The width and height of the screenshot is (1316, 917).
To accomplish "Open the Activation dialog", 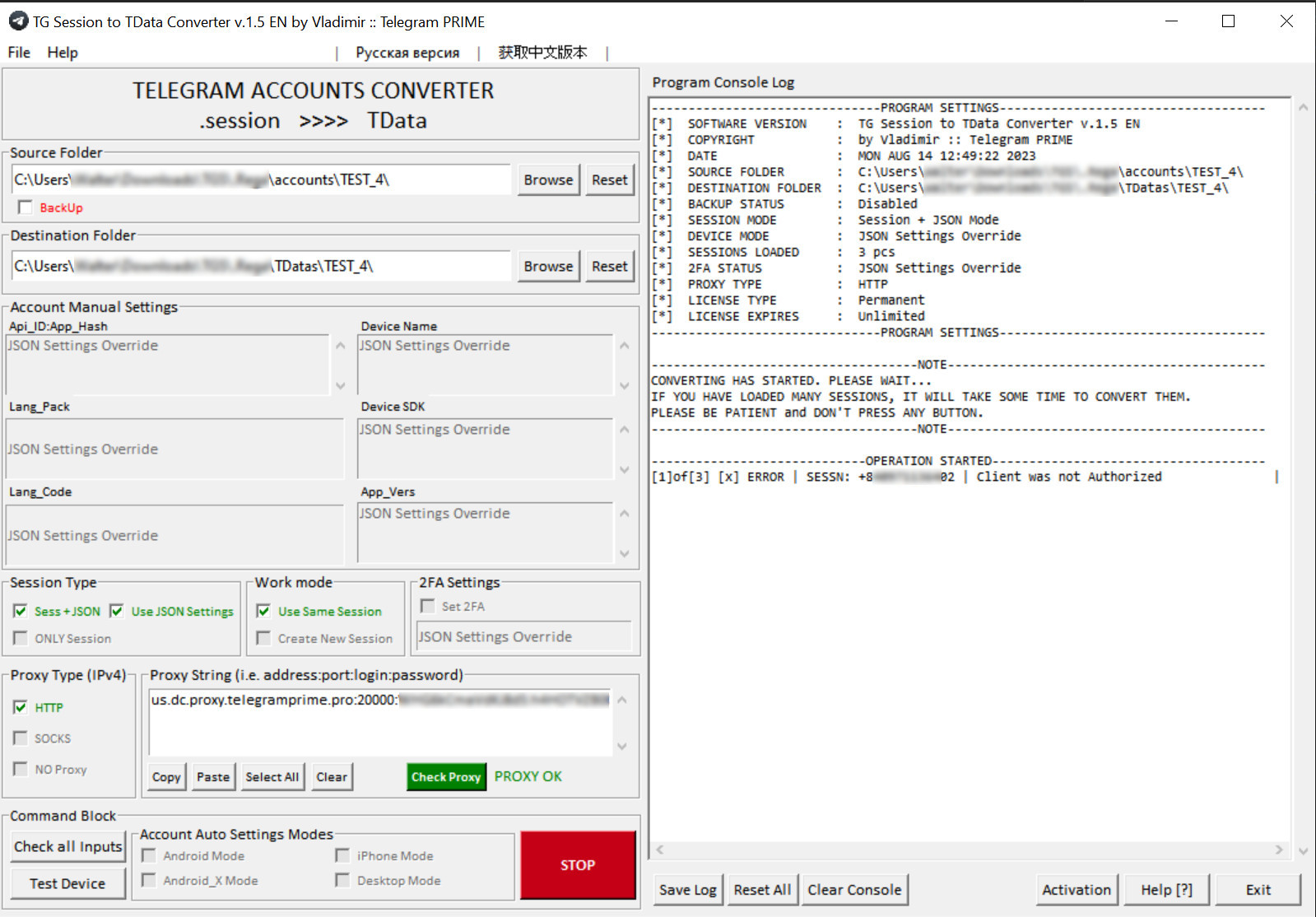I will [x=1077, y=890].
